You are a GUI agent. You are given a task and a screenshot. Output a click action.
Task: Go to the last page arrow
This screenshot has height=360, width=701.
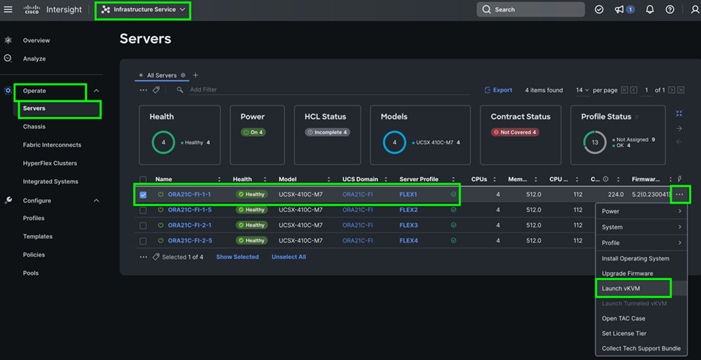(x=680, y=90)
